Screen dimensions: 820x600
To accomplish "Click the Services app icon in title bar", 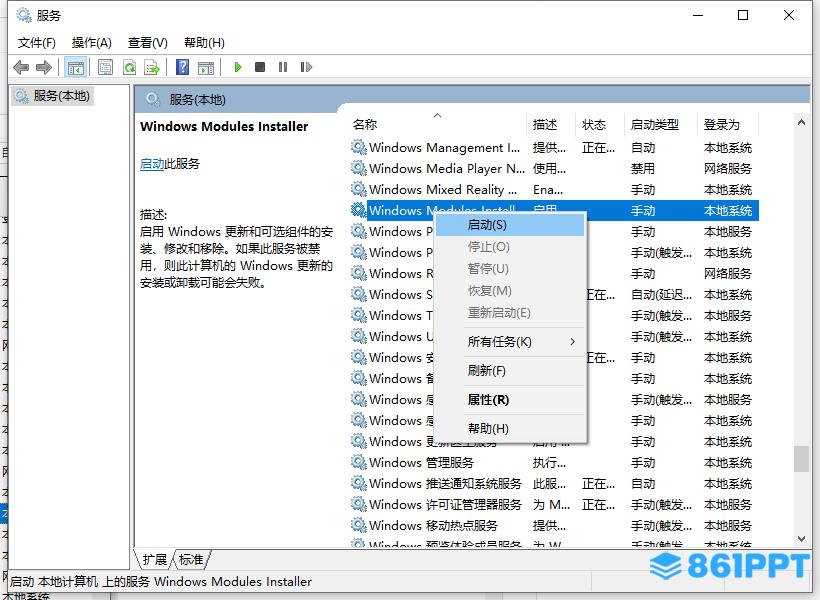I will pos(24,15).
